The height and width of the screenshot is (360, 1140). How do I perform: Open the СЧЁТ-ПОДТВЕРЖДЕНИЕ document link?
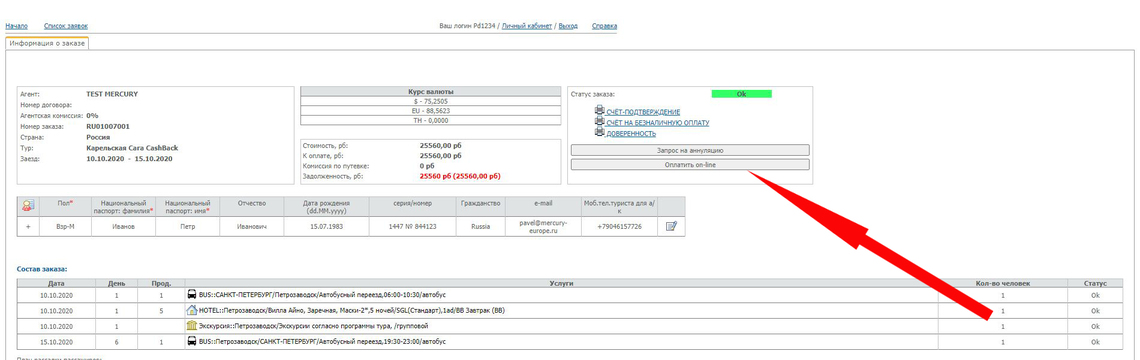pos(643,112)
